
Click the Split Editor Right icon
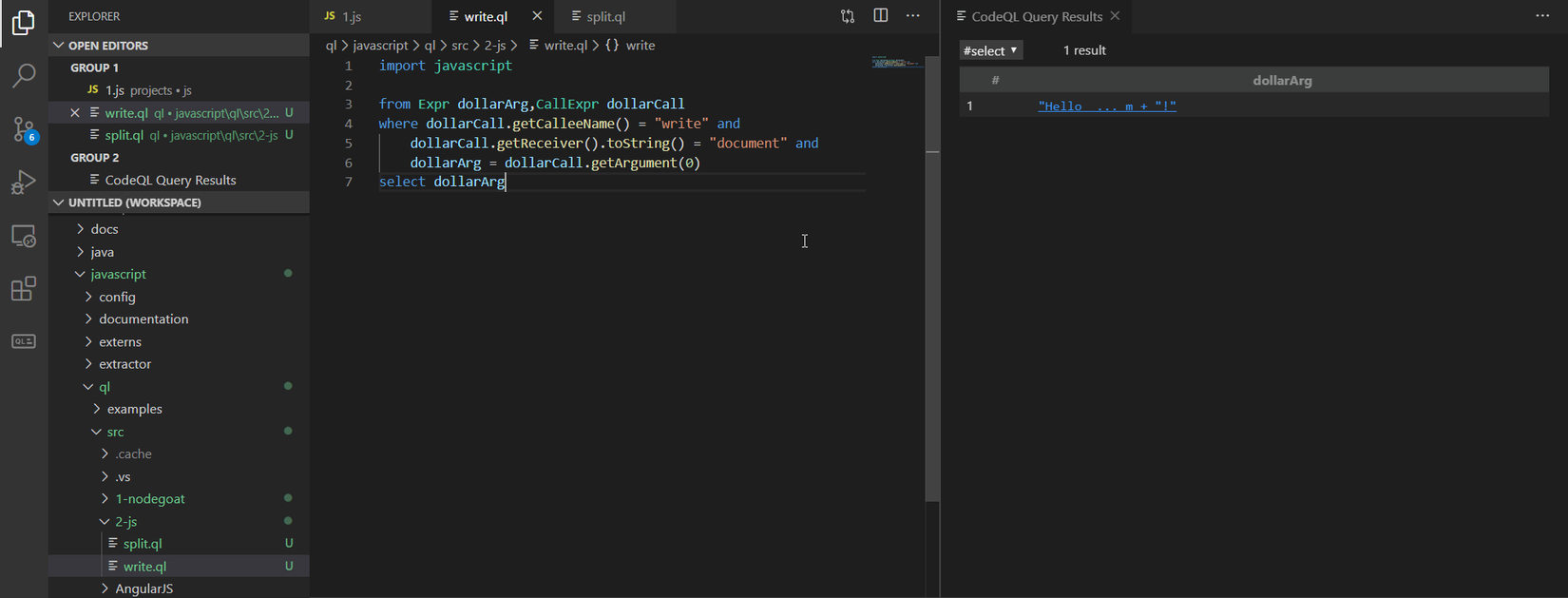881,16
